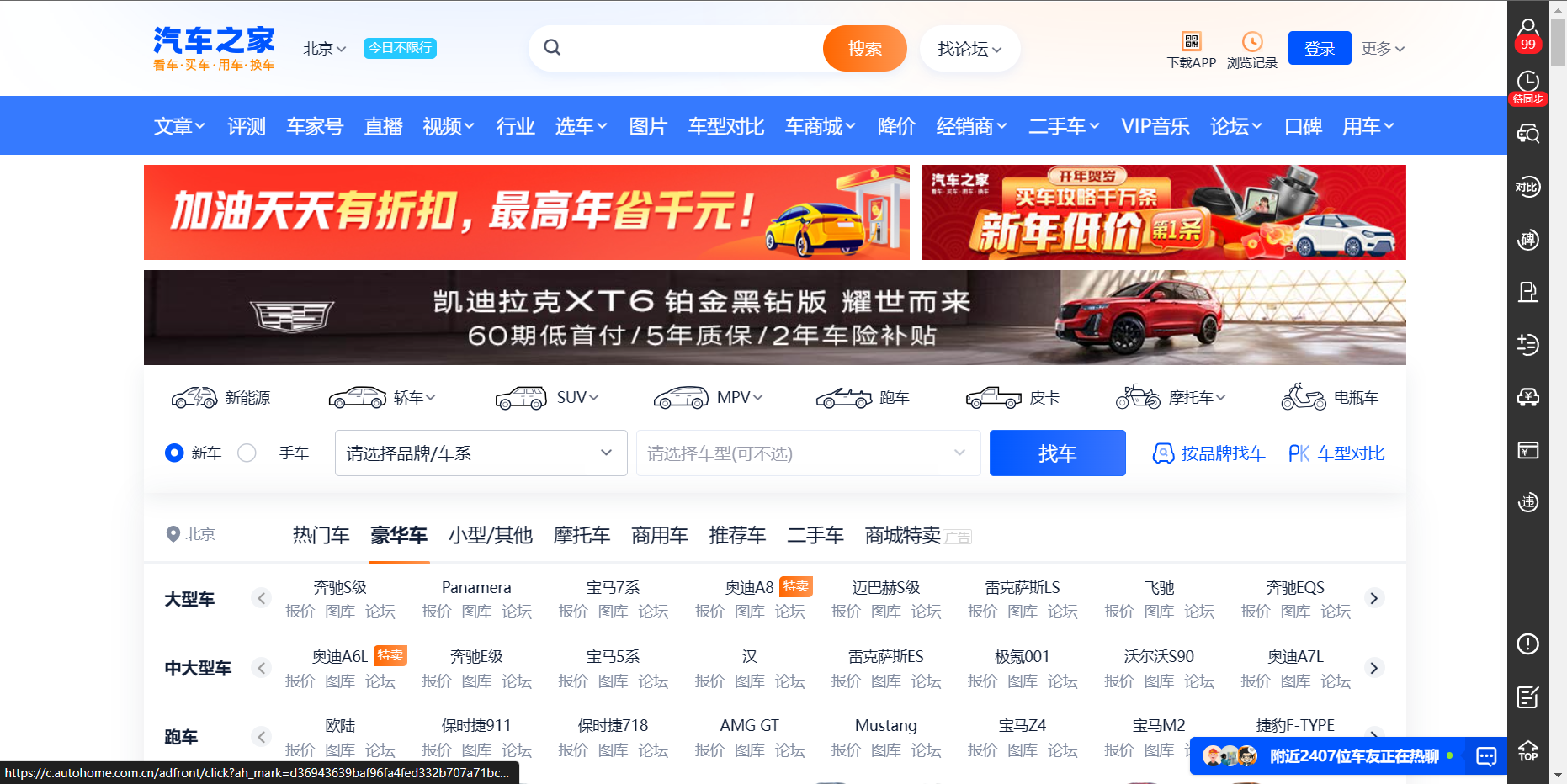Open sidebar user profile icon with 99 badge
Screen dimensions: 1567x784
pos(1528,34)
